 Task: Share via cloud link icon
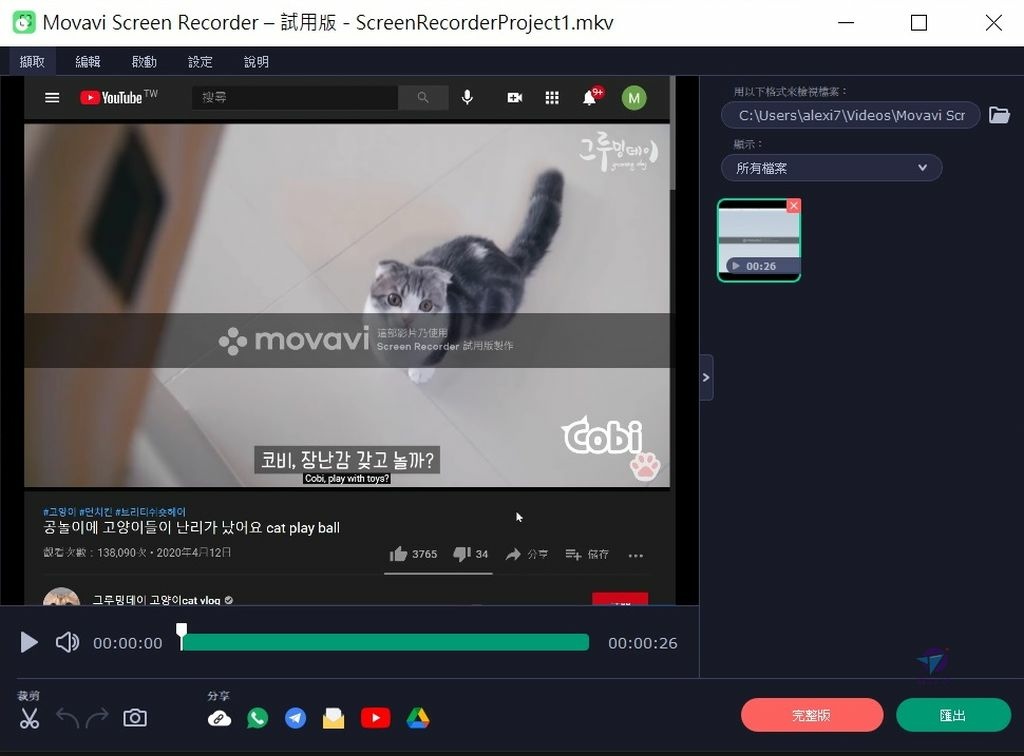pyautogui.click(x=219, y=719)
